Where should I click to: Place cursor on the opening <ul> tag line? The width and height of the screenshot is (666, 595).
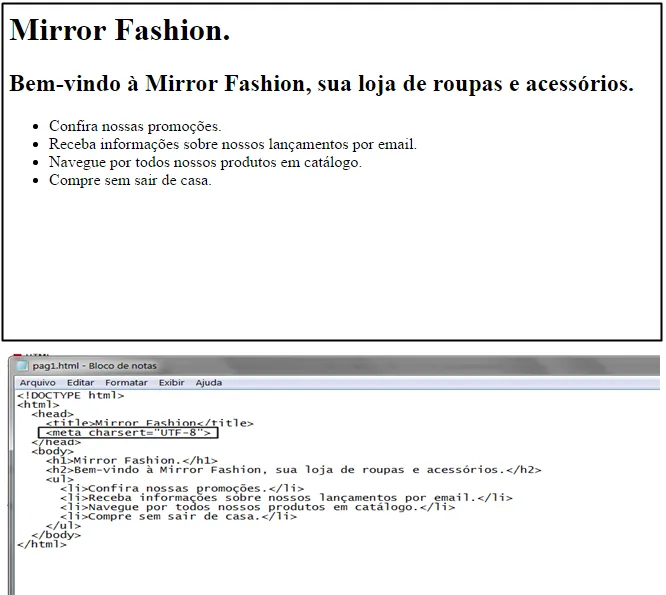[59, 479]
